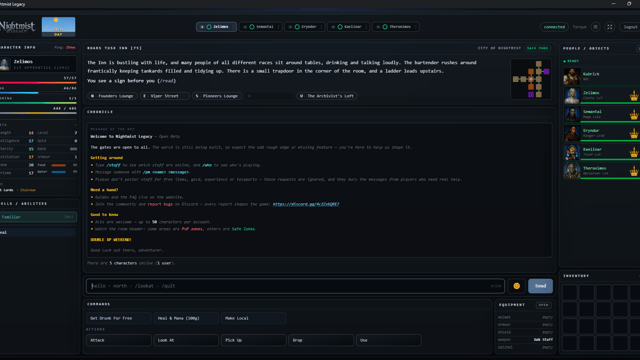Toggle the Equipment panel Open button
This screenshot has height=360, width=640.
pyautogui.click(x=543, y=305)
